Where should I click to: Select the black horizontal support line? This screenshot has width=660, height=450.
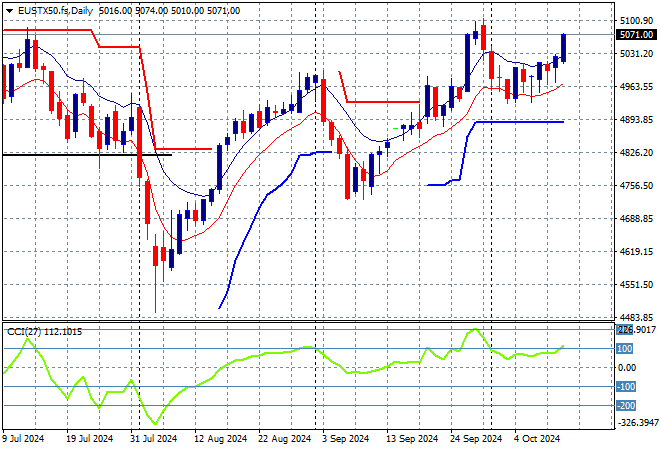(80, 155)
